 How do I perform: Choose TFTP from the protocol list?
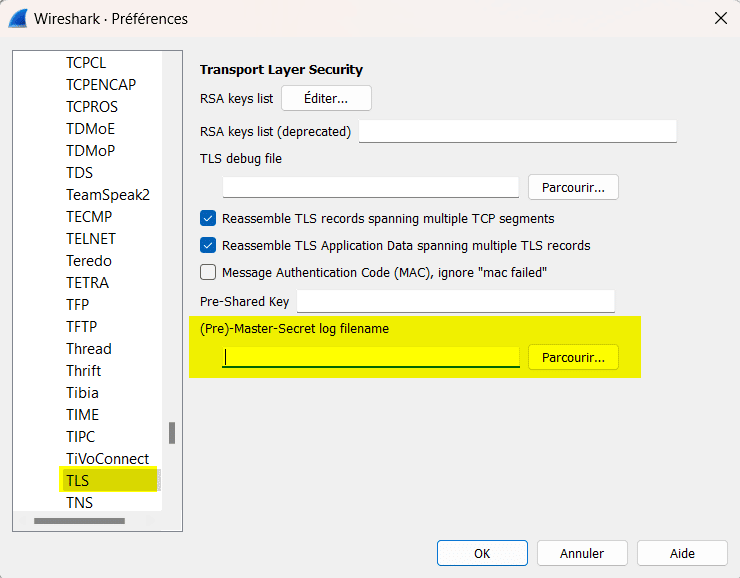81,327
